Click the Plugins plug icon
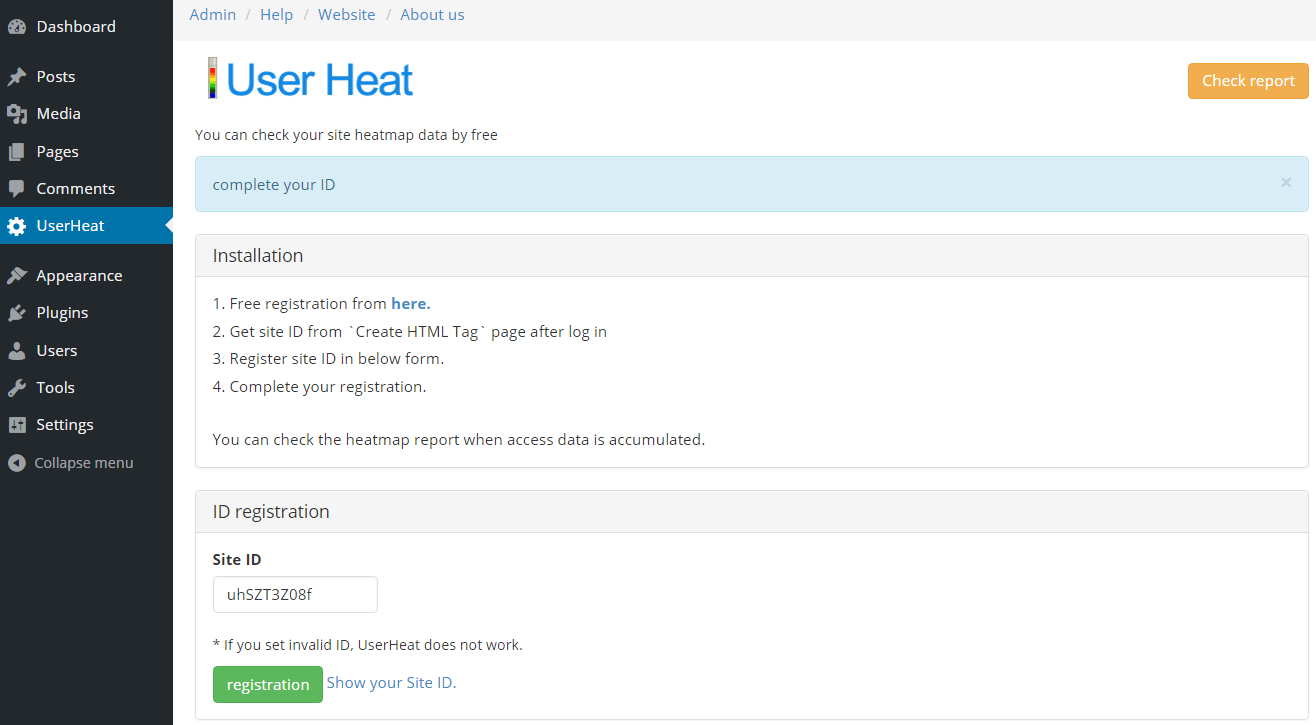Screen dimensions: 1316x725 click(16, 313)
